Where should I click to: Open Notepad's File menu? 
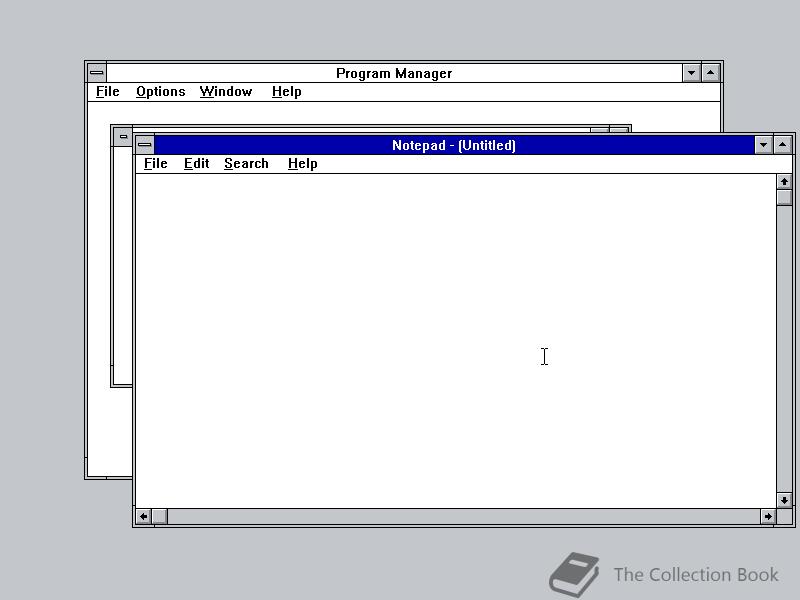(156, 164)
